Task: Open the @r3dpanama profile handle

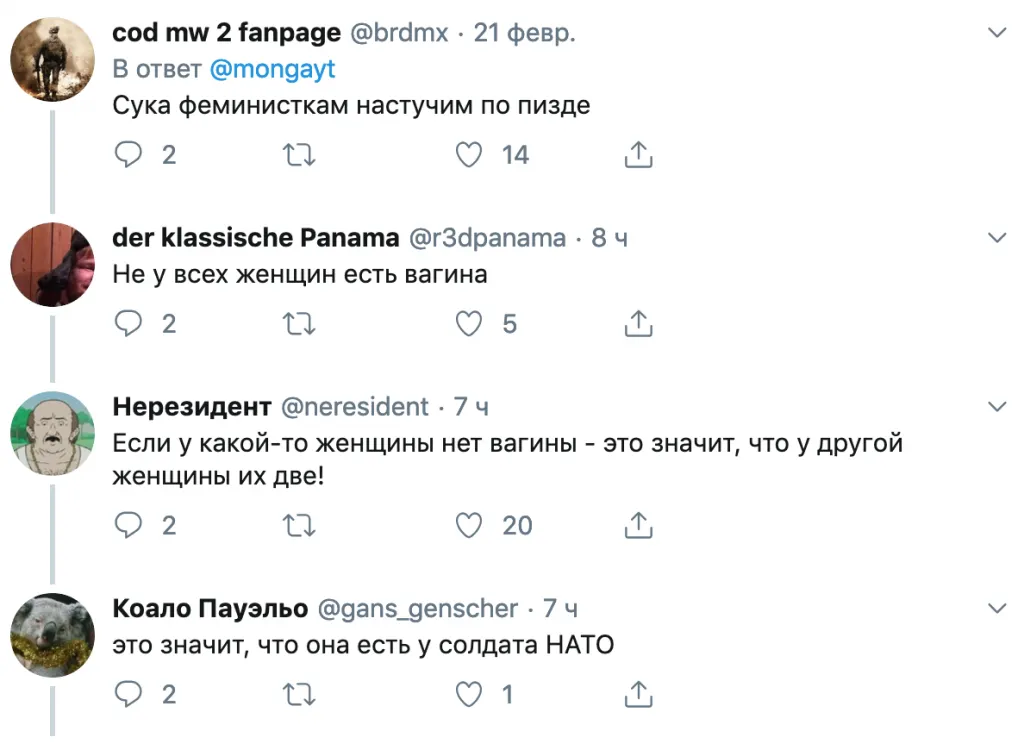Action: point(487,239)
